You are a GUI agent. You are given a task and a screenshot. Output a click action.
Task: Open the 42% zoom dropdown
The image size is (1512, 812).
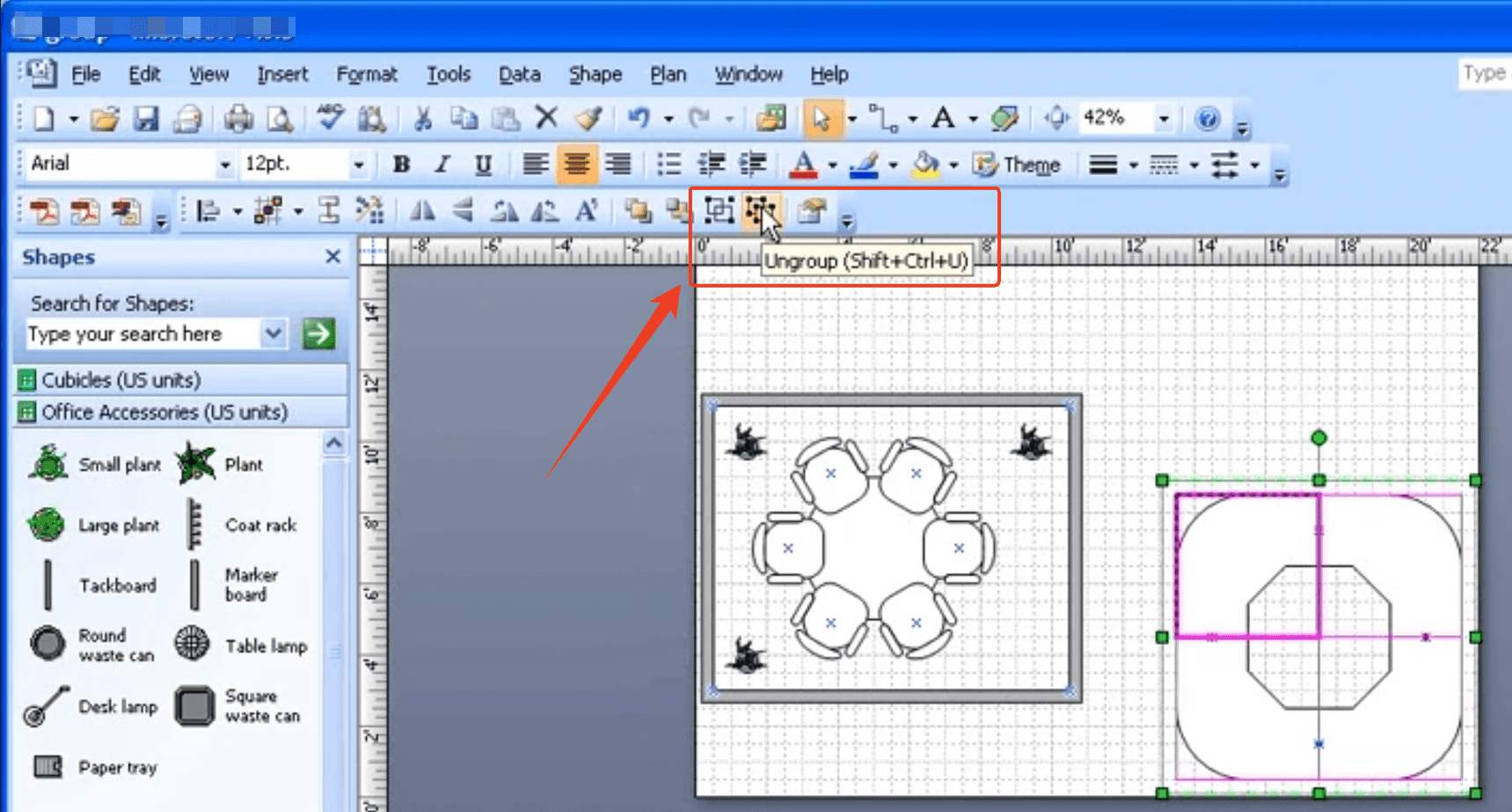point(1164,118)
